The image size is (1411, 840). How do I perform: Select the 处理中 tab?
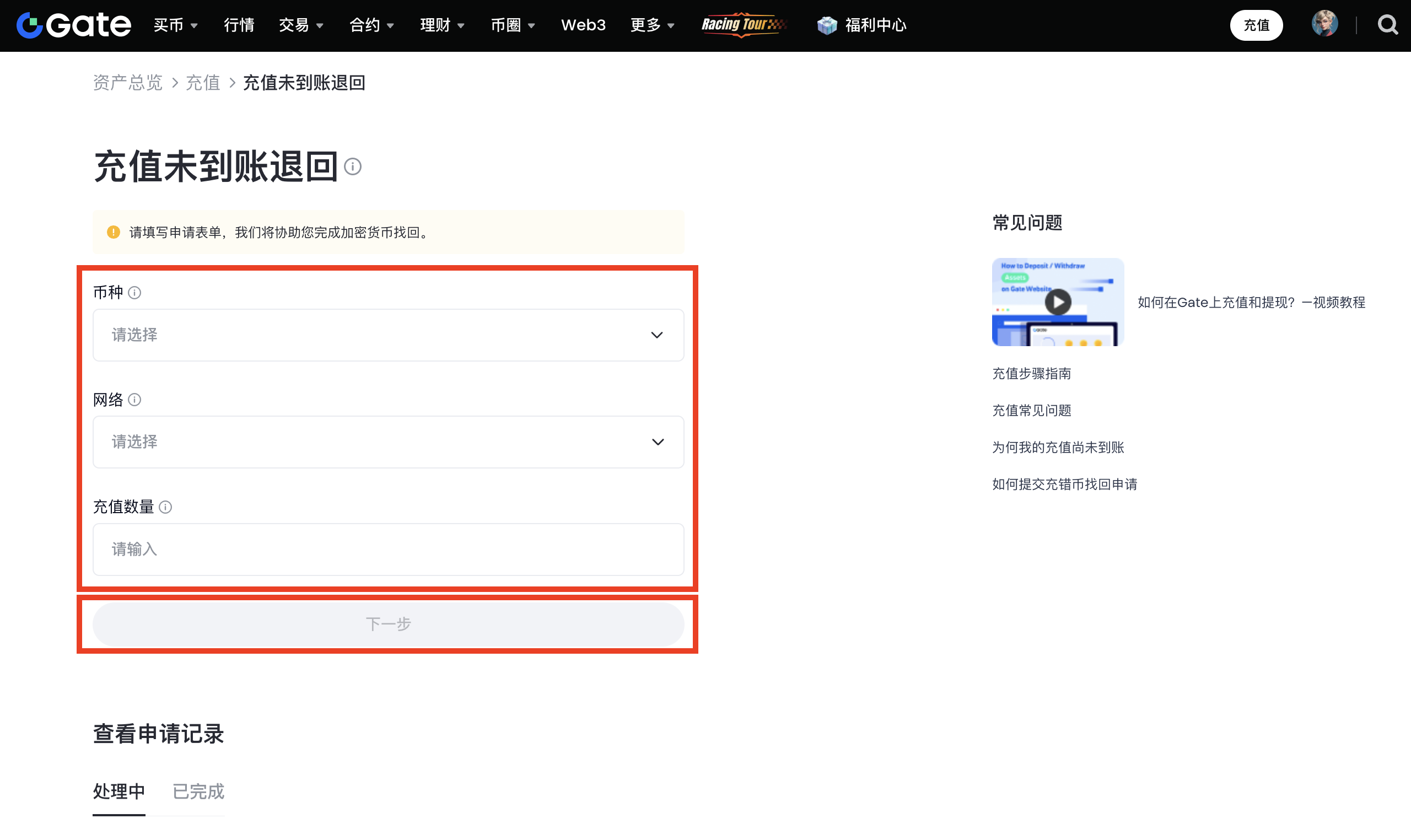click(x=119, y=791)
